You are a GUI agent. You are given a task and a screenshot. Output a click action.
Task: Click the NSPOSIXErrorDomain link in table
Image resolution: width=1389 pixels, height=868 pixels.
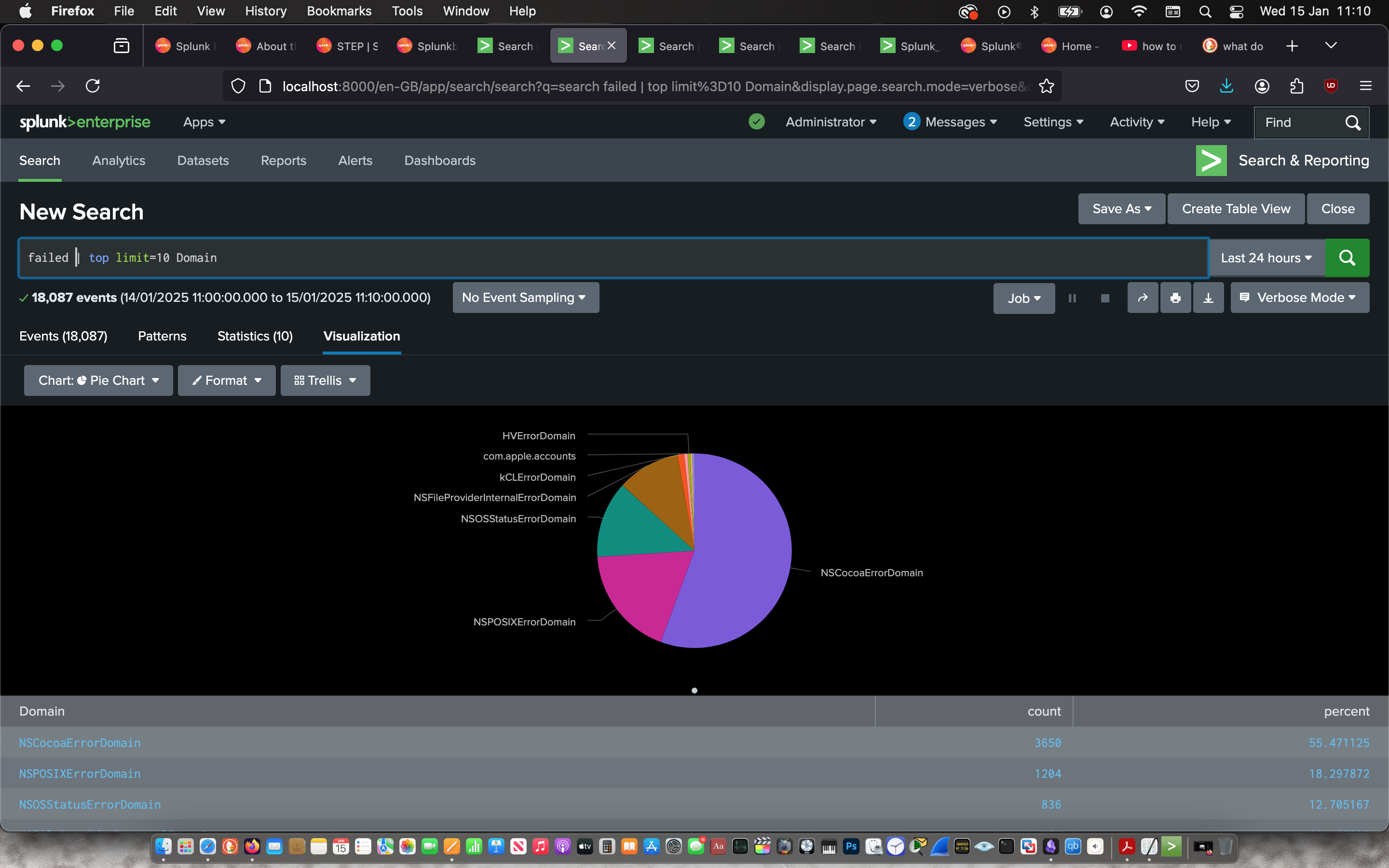[x=80, y=773]
